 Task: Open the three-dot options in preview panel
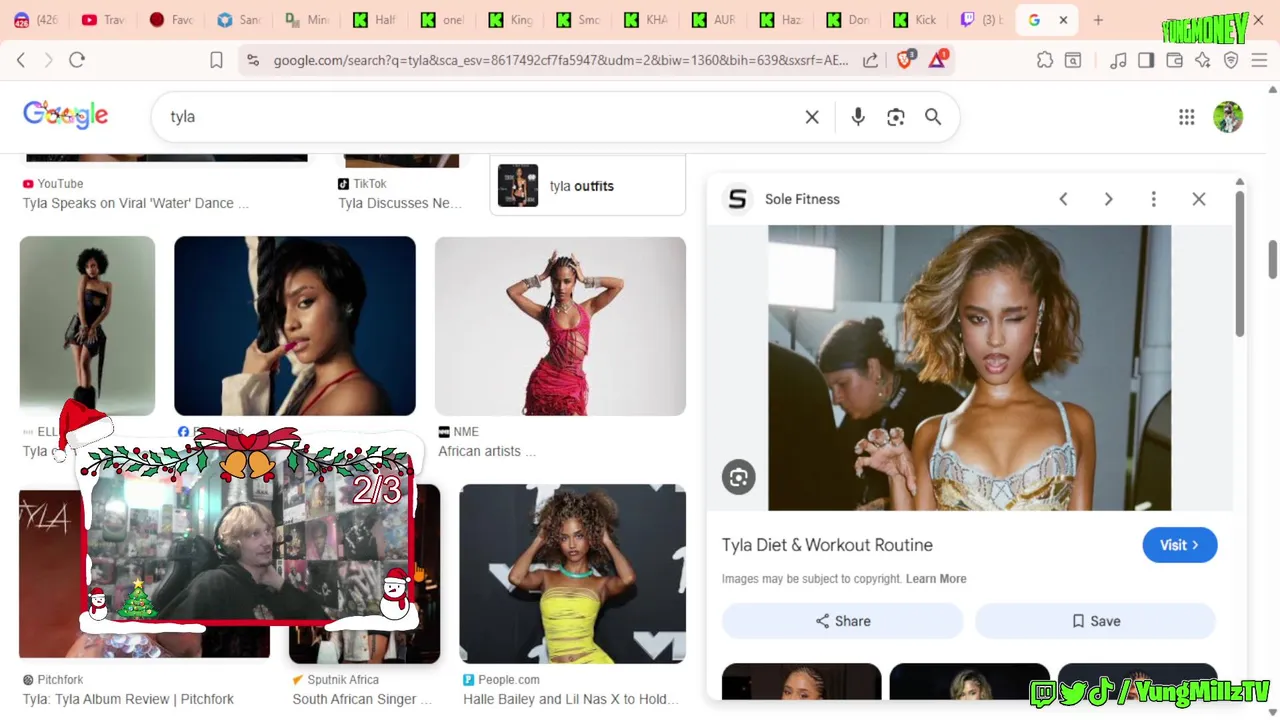click(1153, 199)
